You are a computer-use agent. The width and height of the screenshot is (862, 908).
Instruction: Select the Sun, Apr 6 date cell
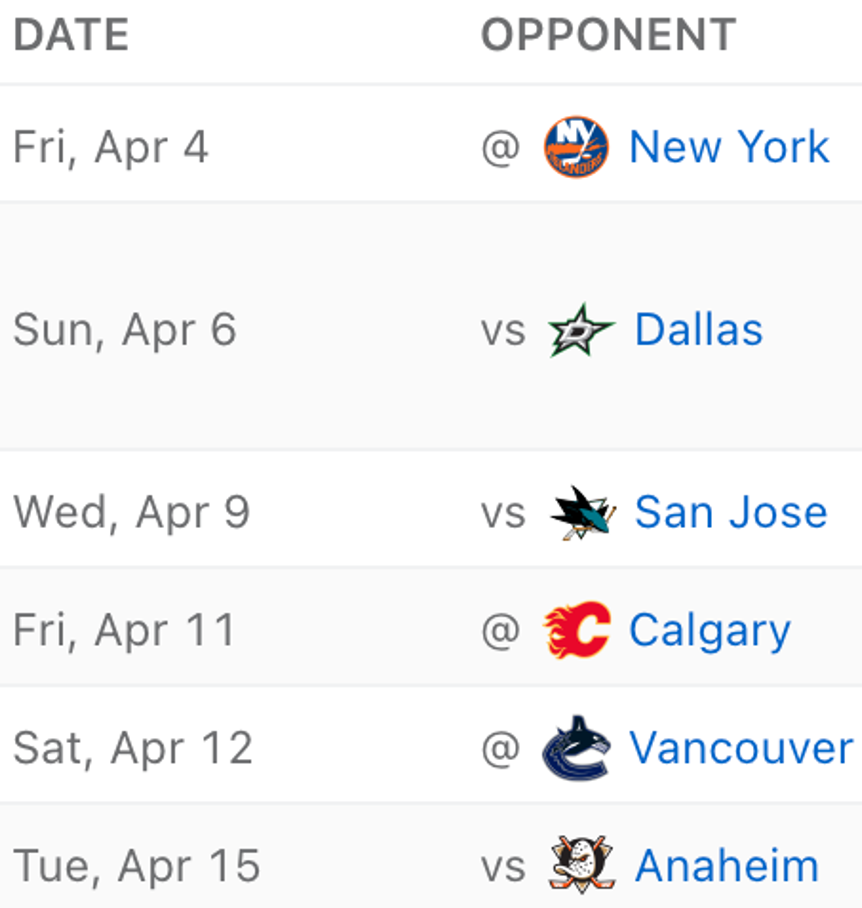pyautogui.click(x=125, y=330)
